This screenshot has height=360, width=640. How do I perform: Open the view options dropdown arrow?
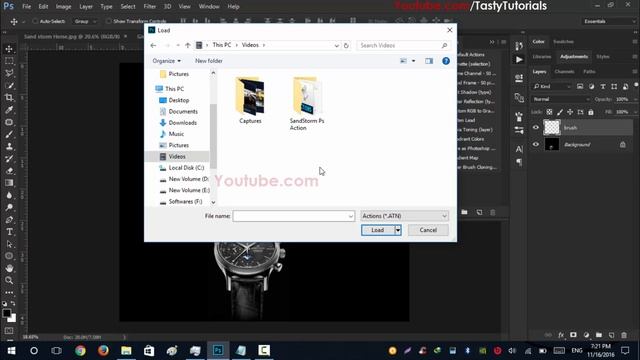(413, 61)
